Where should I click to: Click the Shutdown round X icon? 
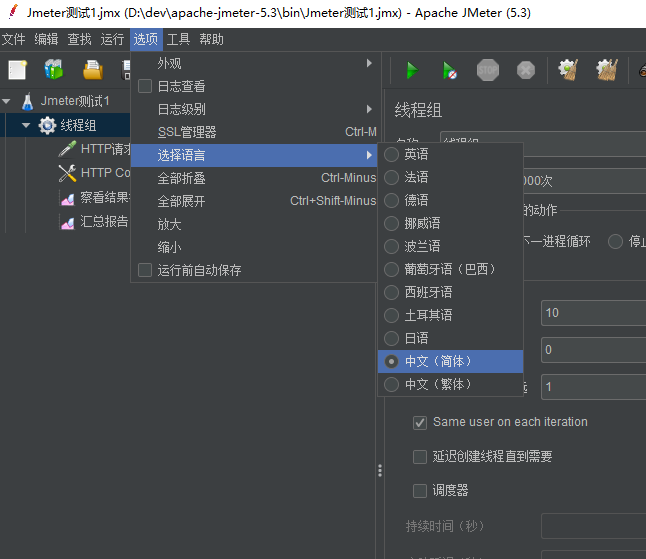[526, 70]
